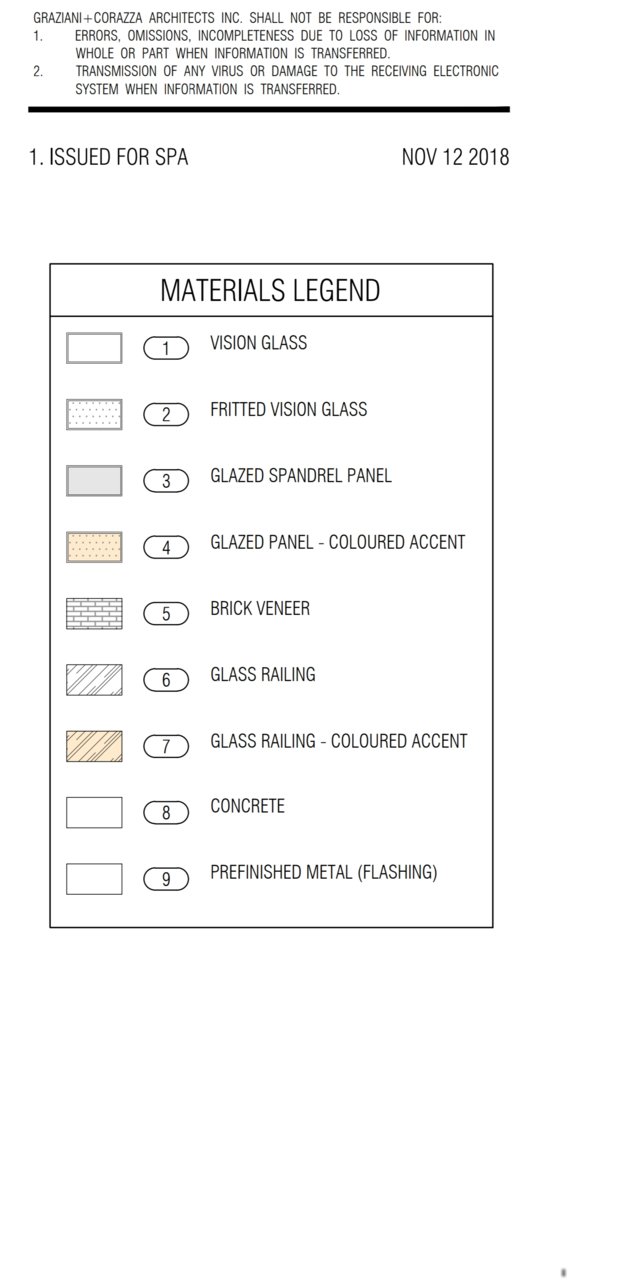The height and width of the screenshot is (1280, 623).
Task: Click the BRICK VENEER label text
Action: [260, 608]
